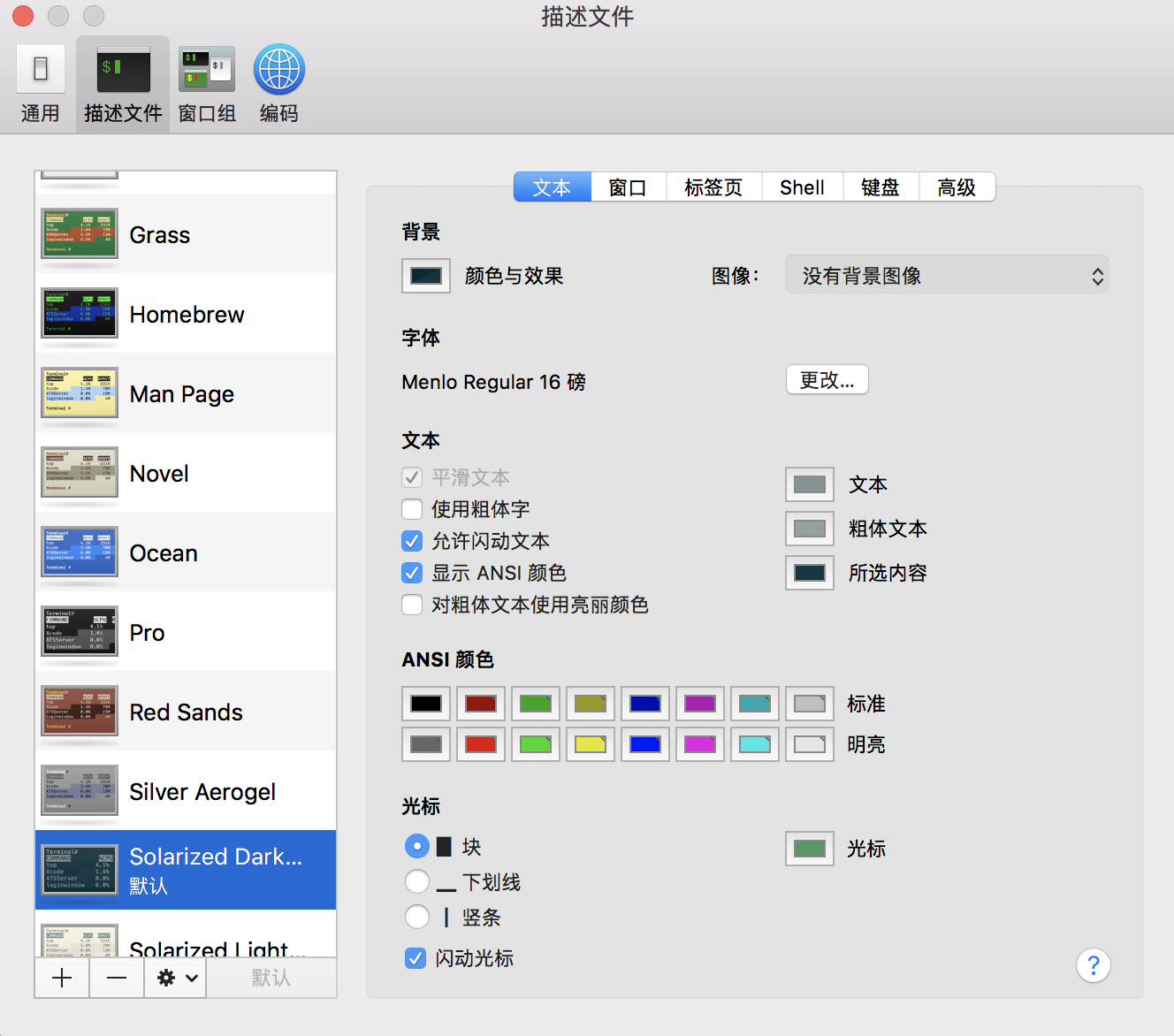This screenshot has width=1174, height=1036.
Task: Open the 描述文件 profiles pane
Action: (123, 85)
